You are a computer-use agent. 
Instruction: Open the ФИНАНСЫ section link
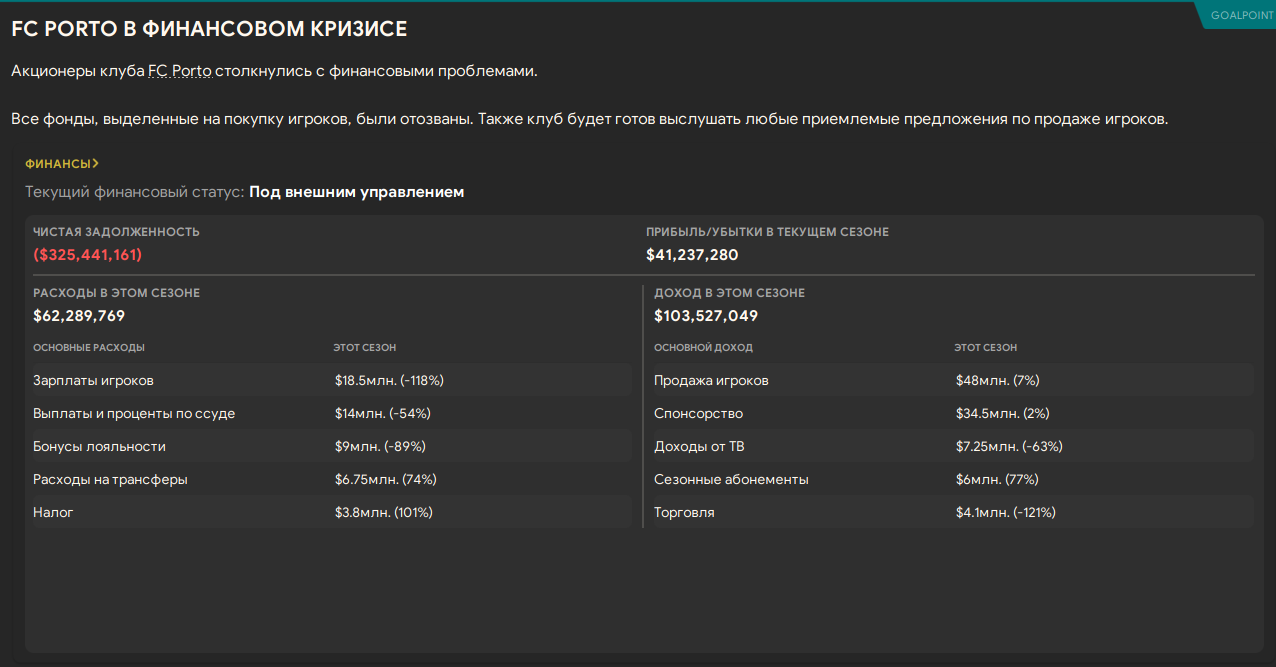pos(57,164)
